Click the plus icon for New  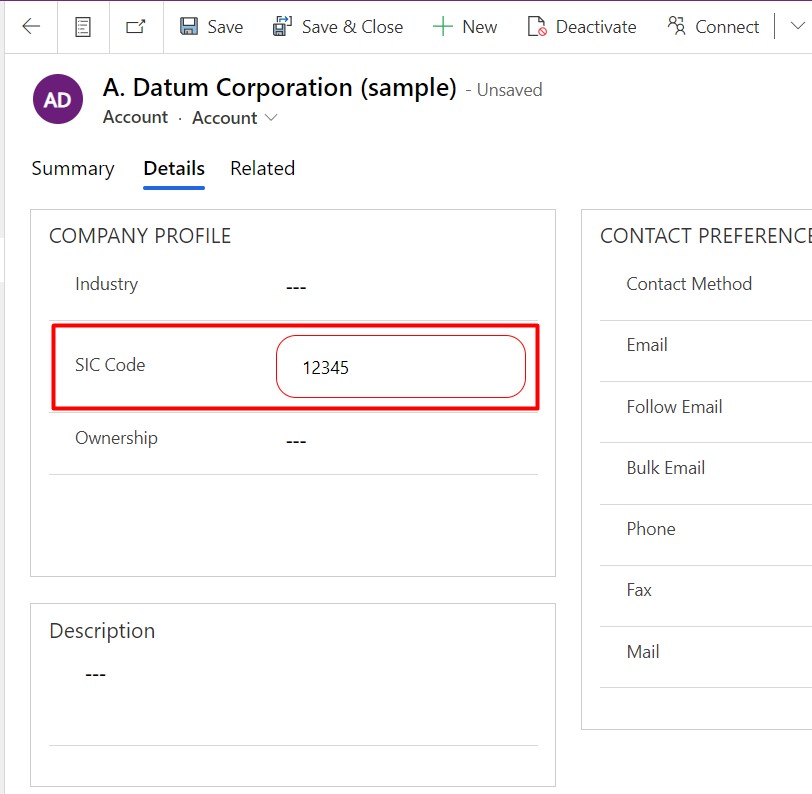[442, 27]
